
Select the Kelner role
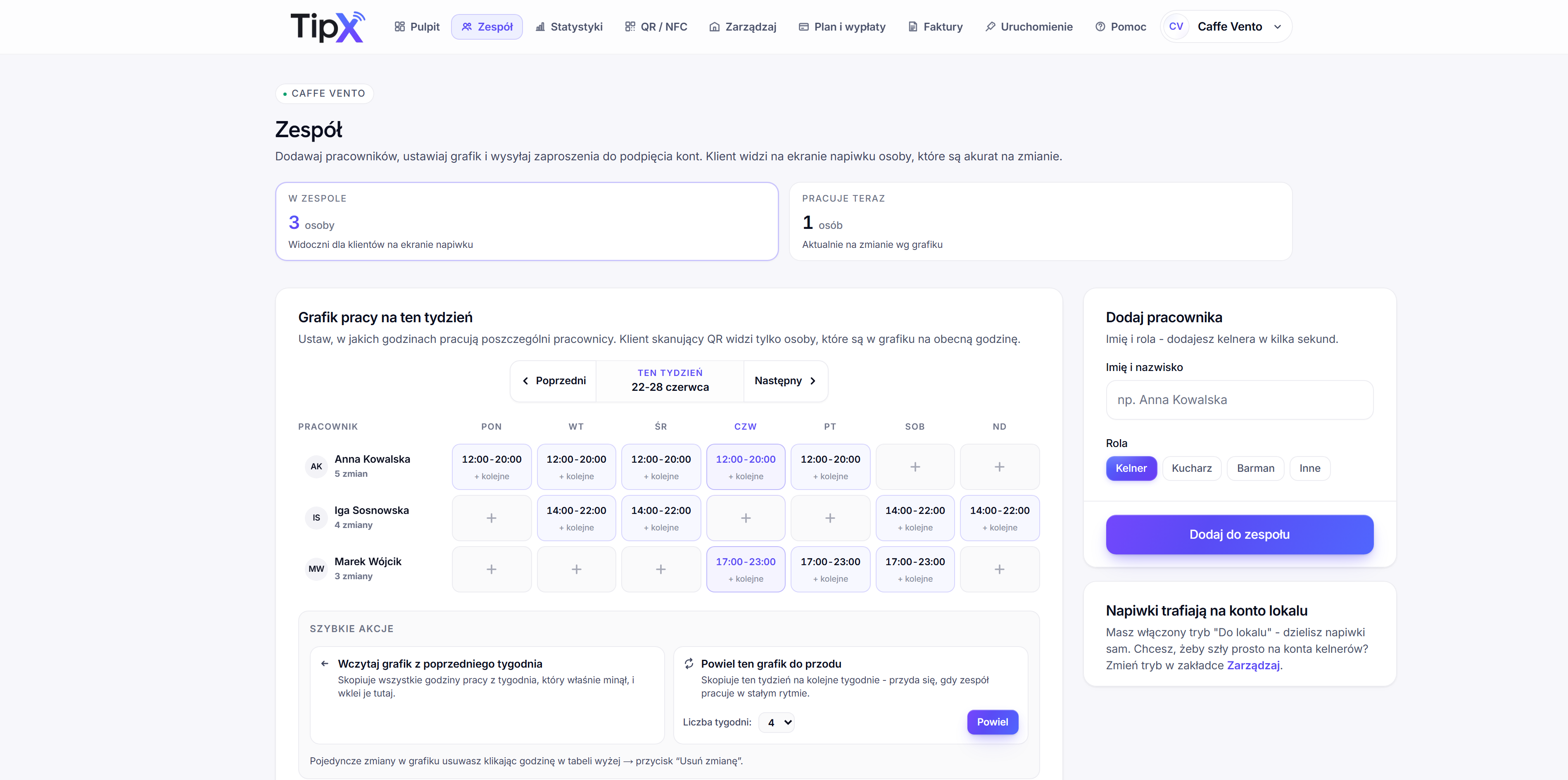click(1131, 469)
